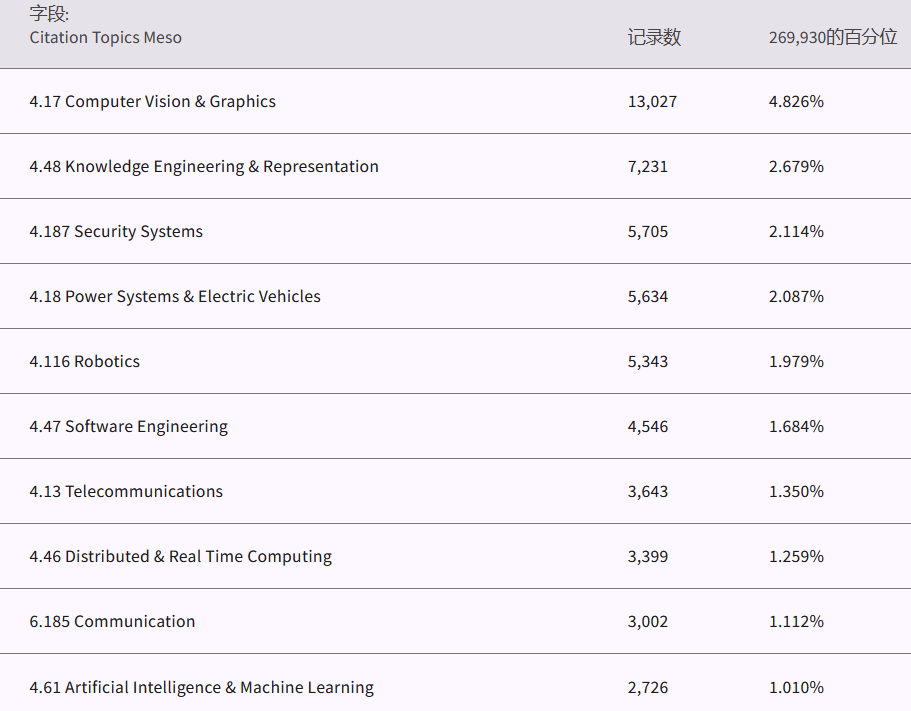911x711 pixels.
Task: Click record count 5,343 for Robotics
Action: click(648, 361)
